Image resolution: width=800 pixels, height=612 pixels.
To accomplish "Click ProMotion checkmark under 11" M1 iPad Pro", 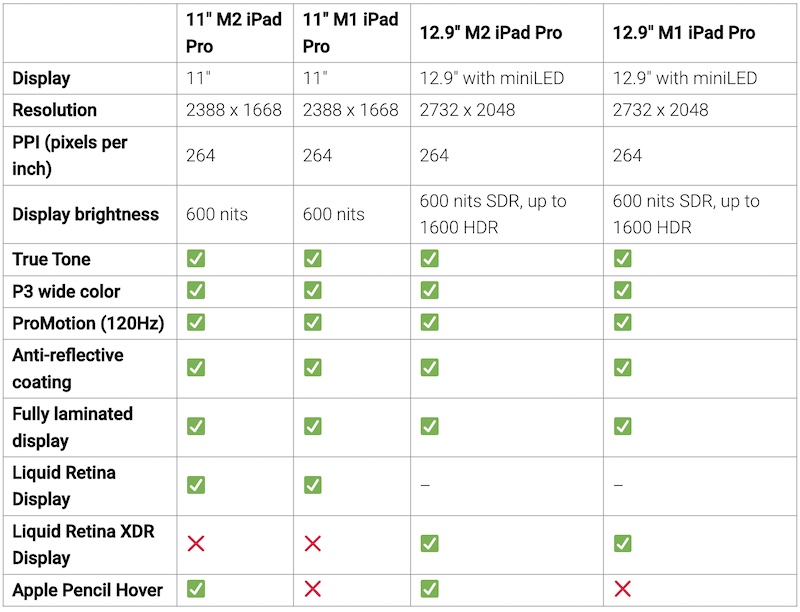I will point(313,323).
